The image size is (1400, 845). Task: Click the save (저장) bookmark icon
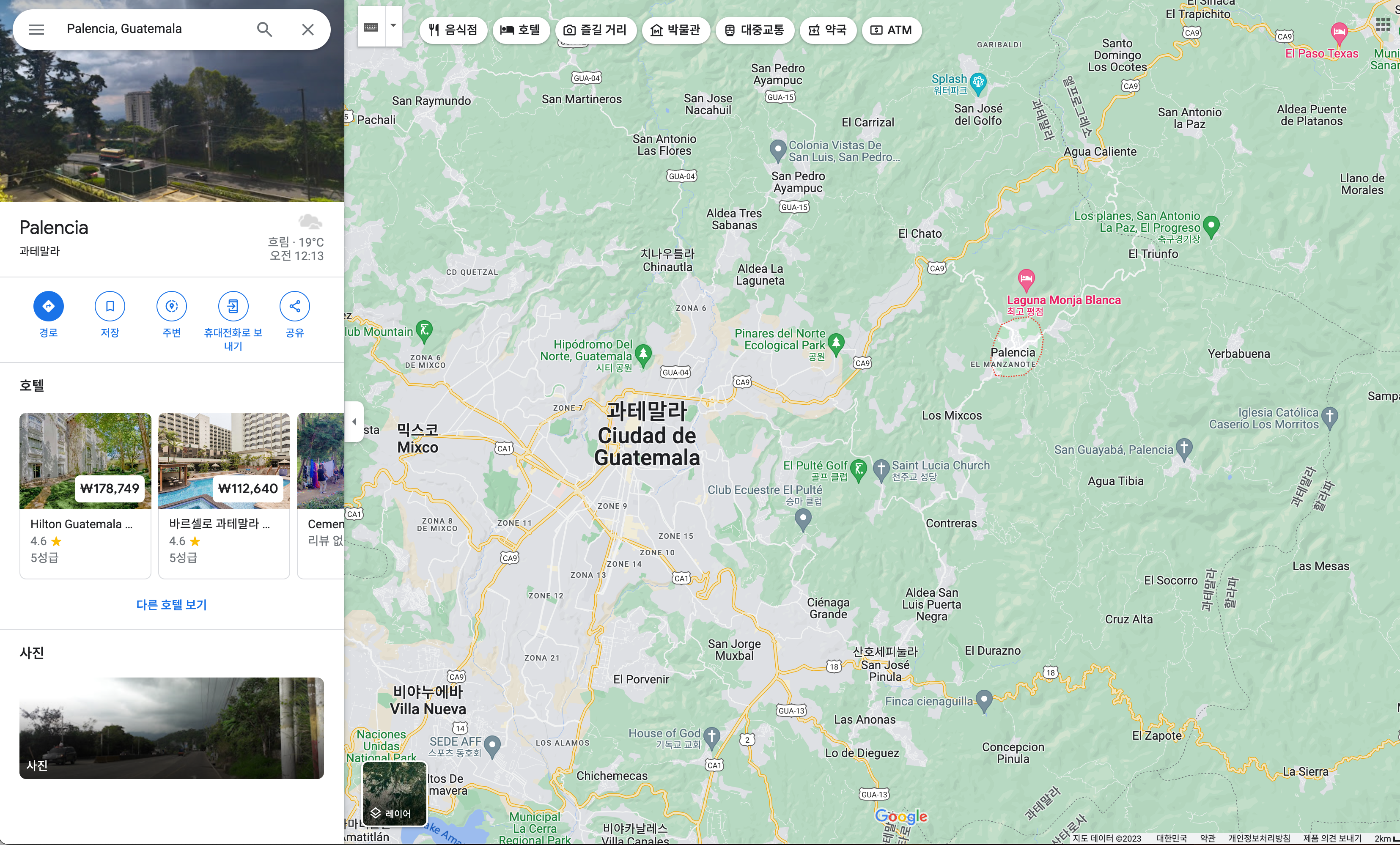(110, 306)
